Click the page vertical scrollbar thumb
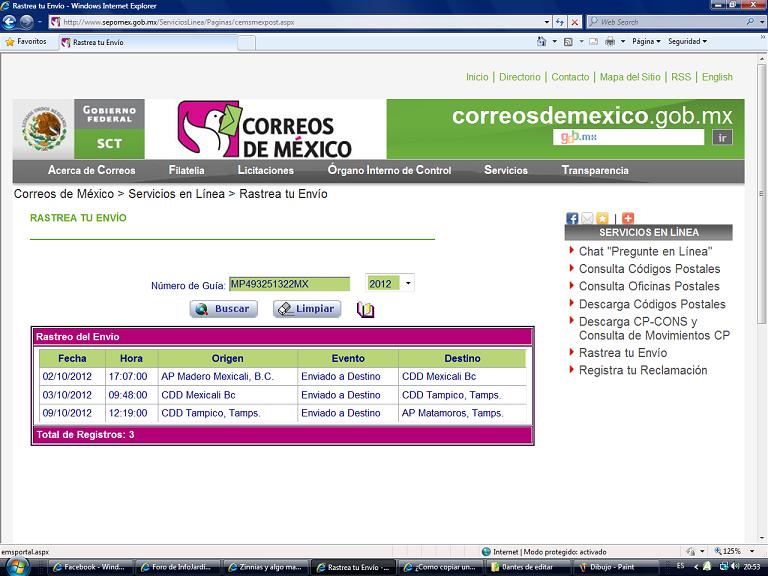768x576 pixels. [x=761, y=193]
